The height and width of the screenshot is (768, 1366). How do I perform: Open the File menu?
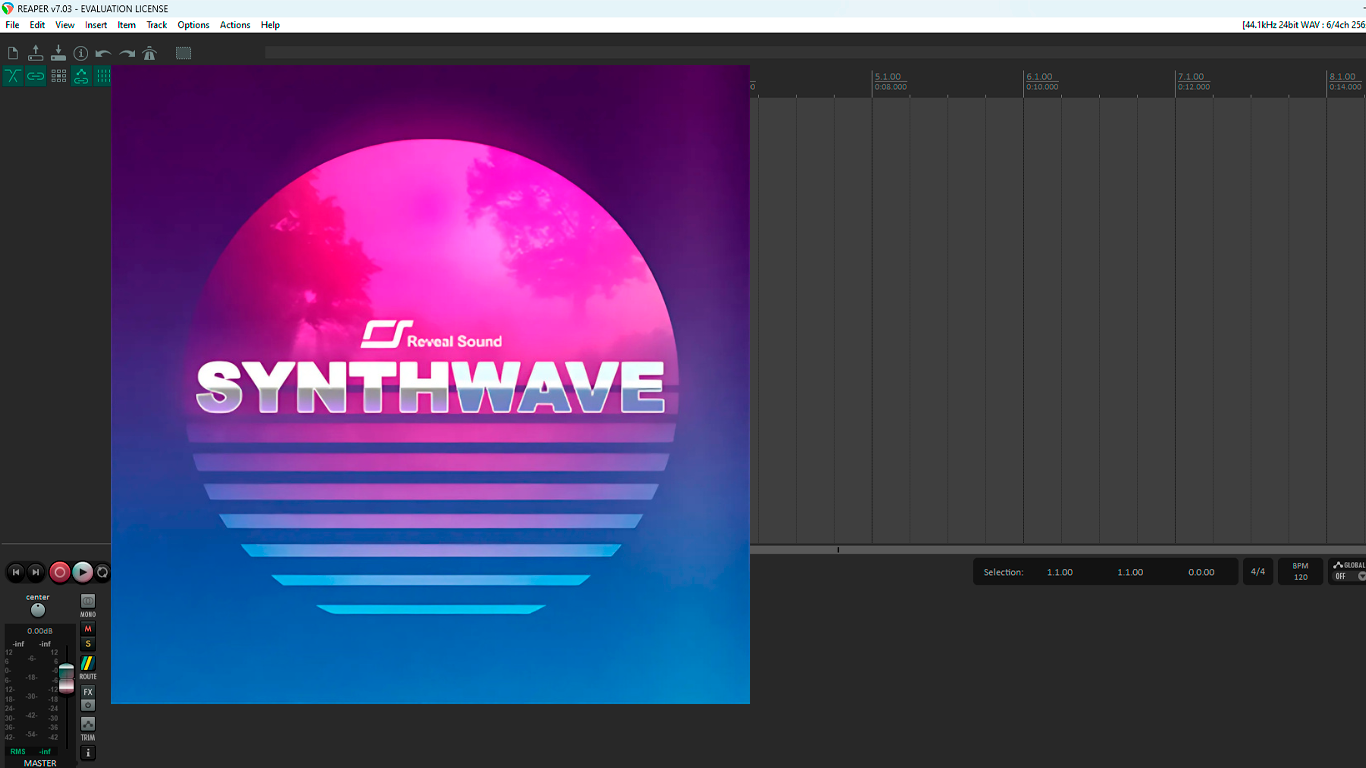tap(12, 25)
